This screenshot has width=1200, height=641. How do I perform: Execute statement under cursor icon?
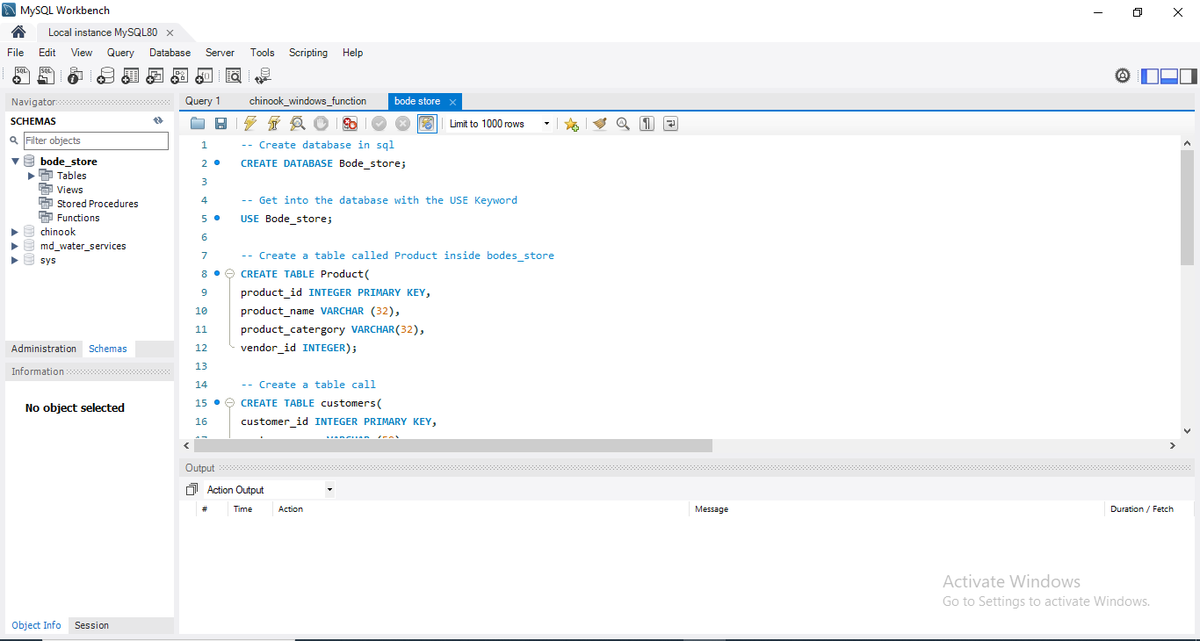273,124
